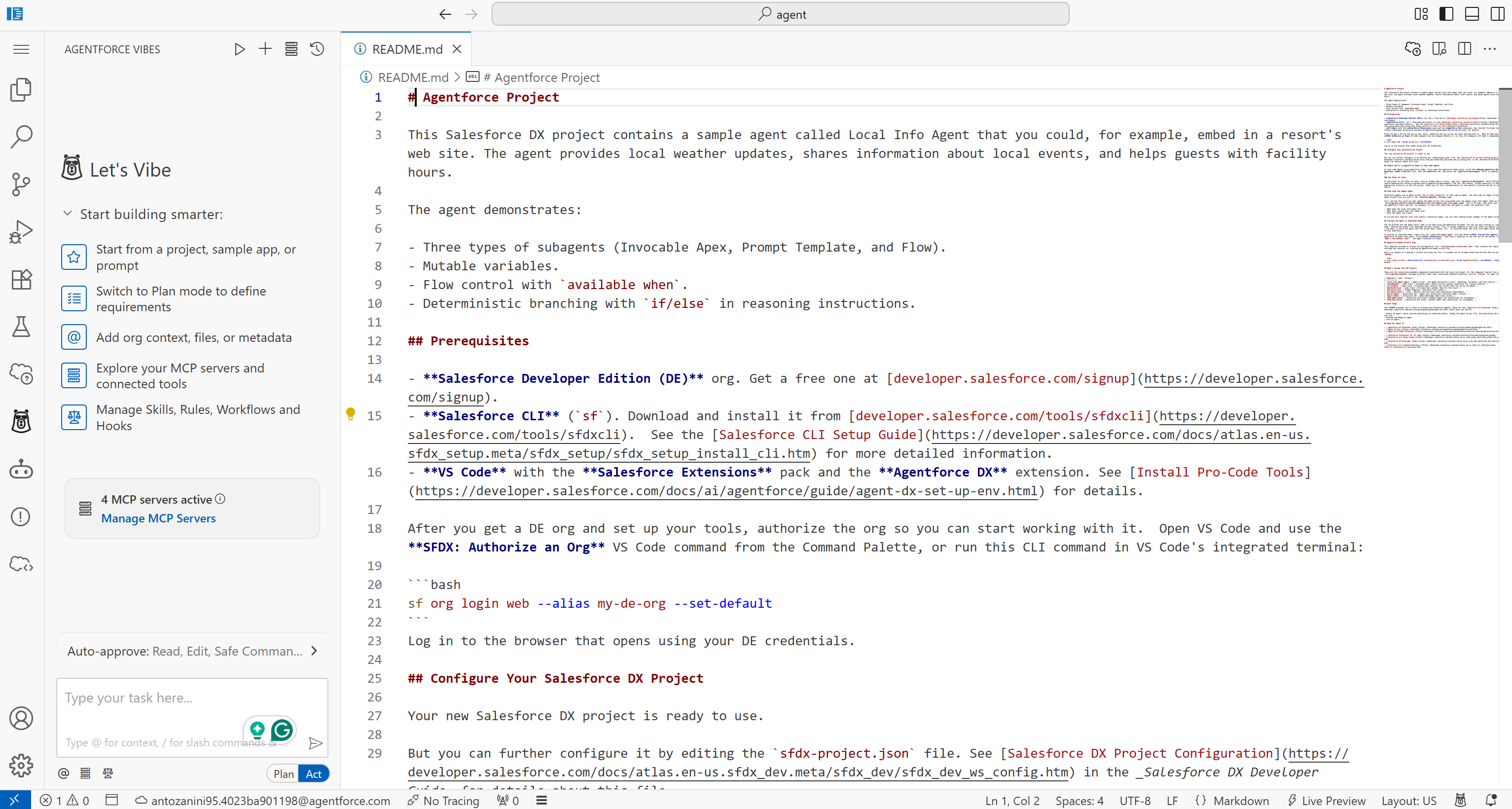This screenshot has height=809, width=1512.
Task: Open the Explorer view in activity bar
Action: [21, 89]
